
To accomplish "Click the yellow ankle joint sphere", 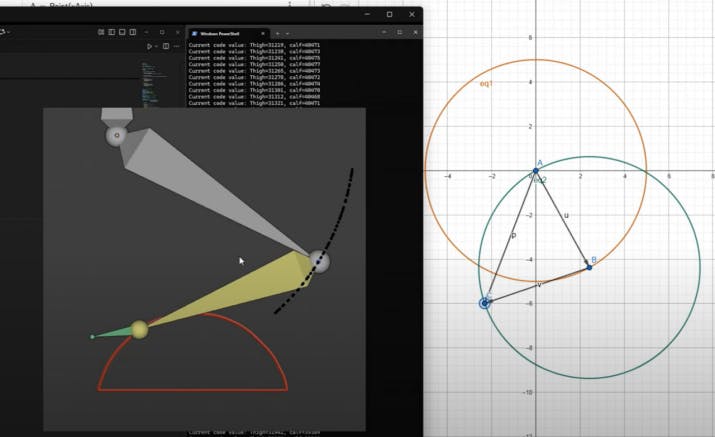I will [139, 329].
